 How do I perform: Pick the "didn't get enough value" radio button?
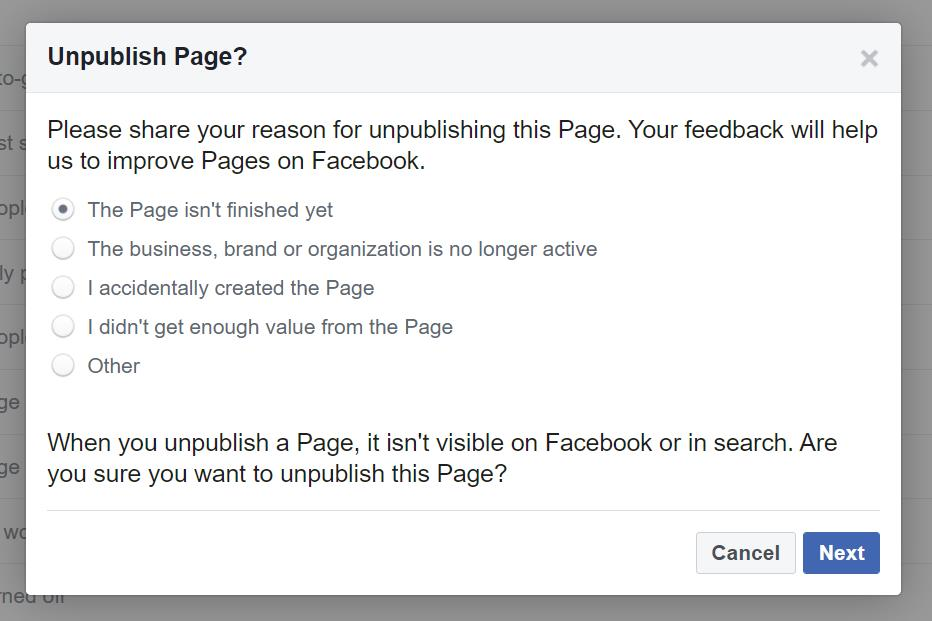63,327
